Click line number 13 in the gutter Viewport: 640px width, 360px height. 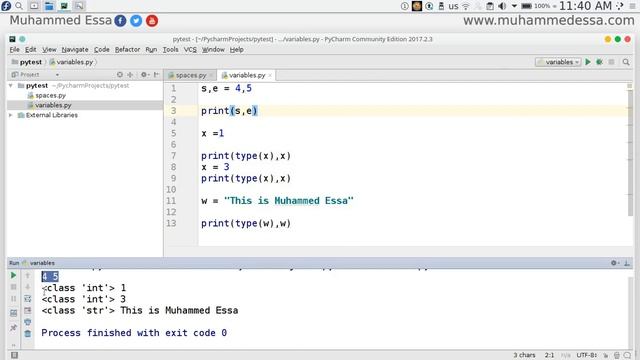point(171,223)
